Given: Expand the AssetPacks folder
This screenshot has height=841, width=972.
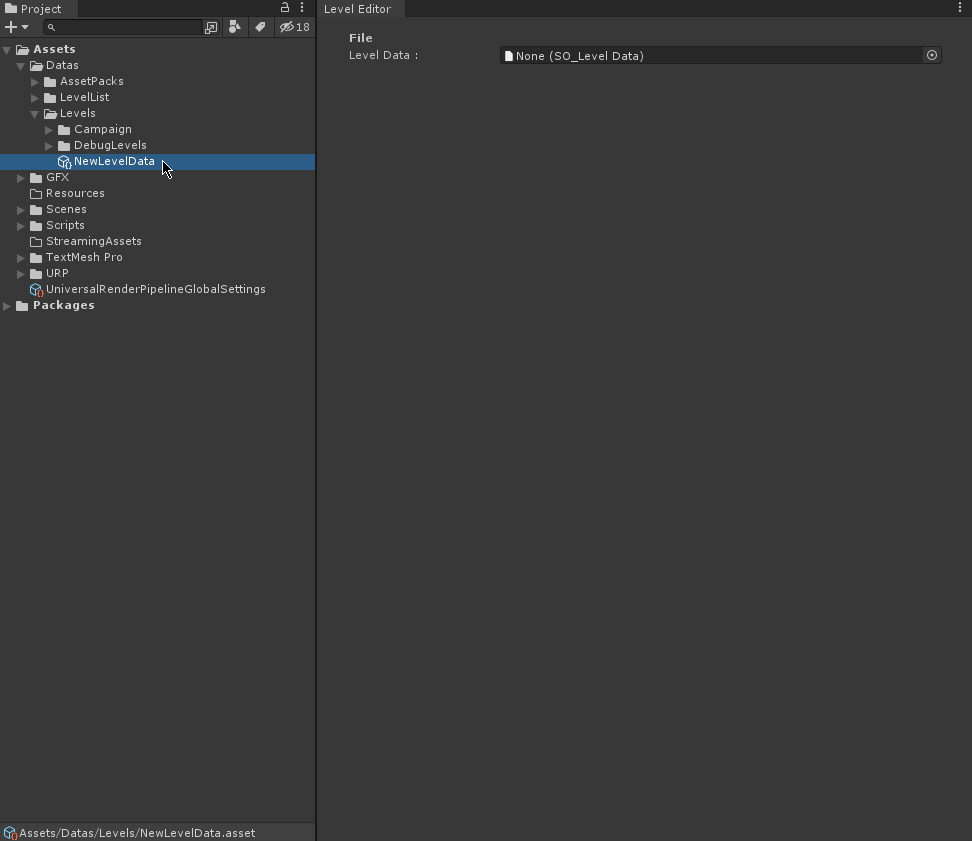Looking at the screenshot, I should coord(35,81).
